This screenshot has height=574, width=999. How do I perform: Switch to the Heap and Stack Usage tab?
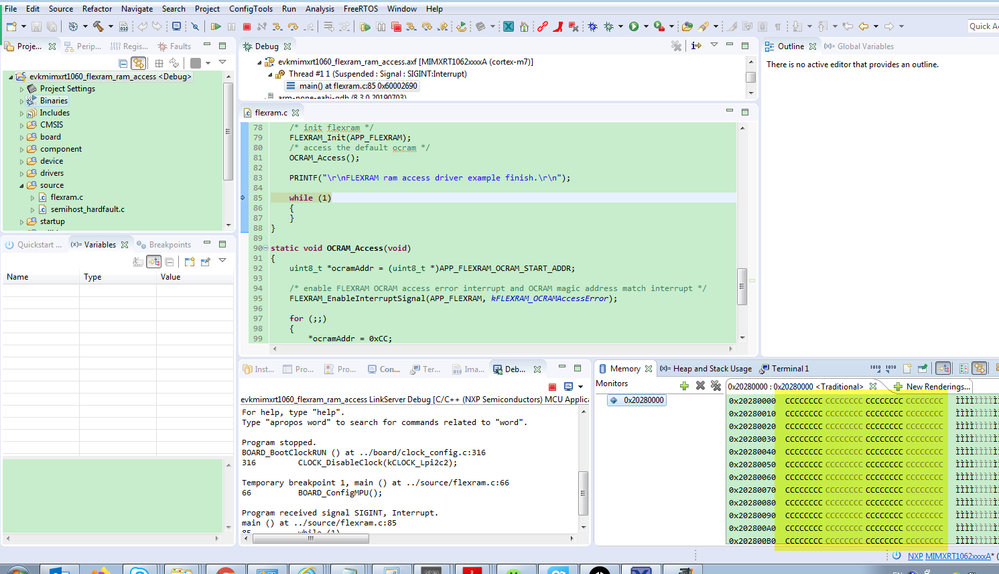click(705, 369)
